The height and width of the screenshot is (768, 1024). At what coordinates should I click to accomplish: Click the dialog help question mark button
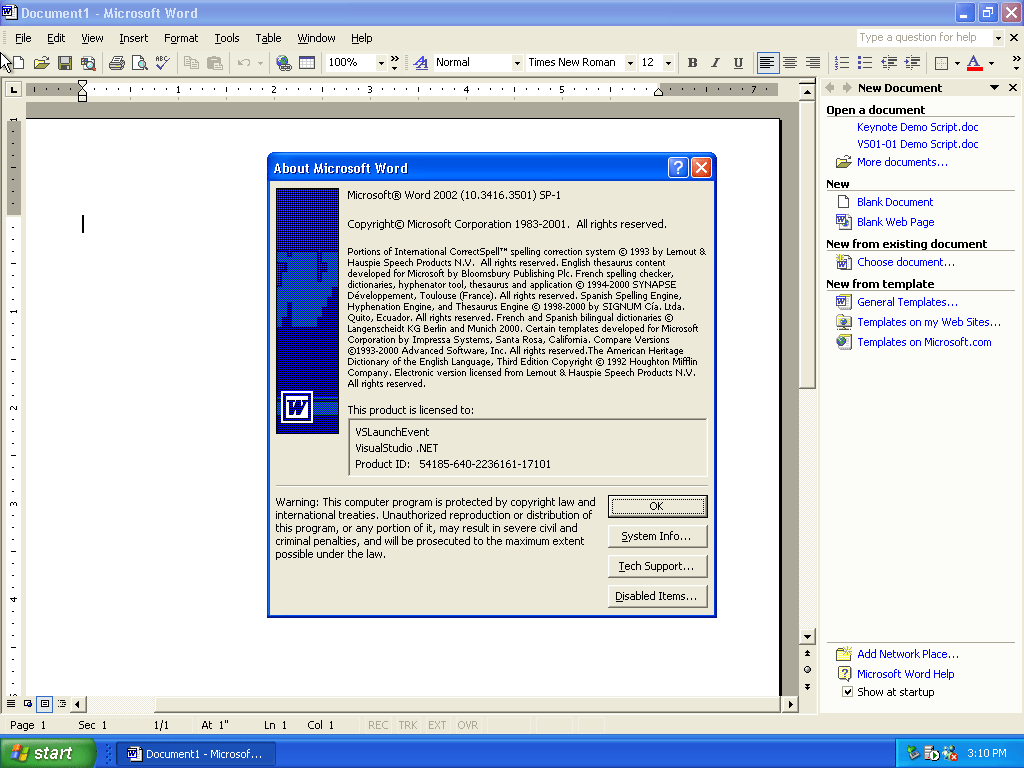tap(678, 168)
